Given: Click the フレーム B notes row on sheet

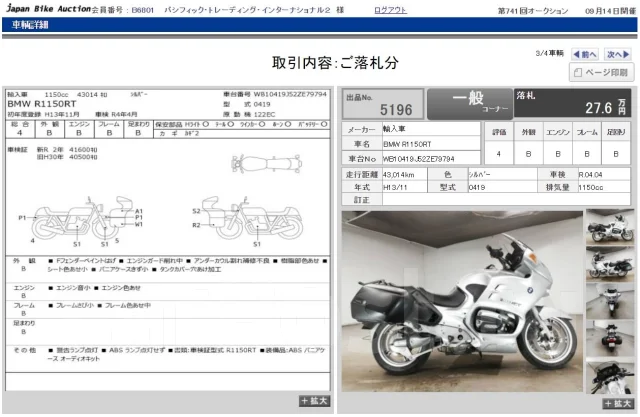Looking at the screenshot, I should [168, 309].
